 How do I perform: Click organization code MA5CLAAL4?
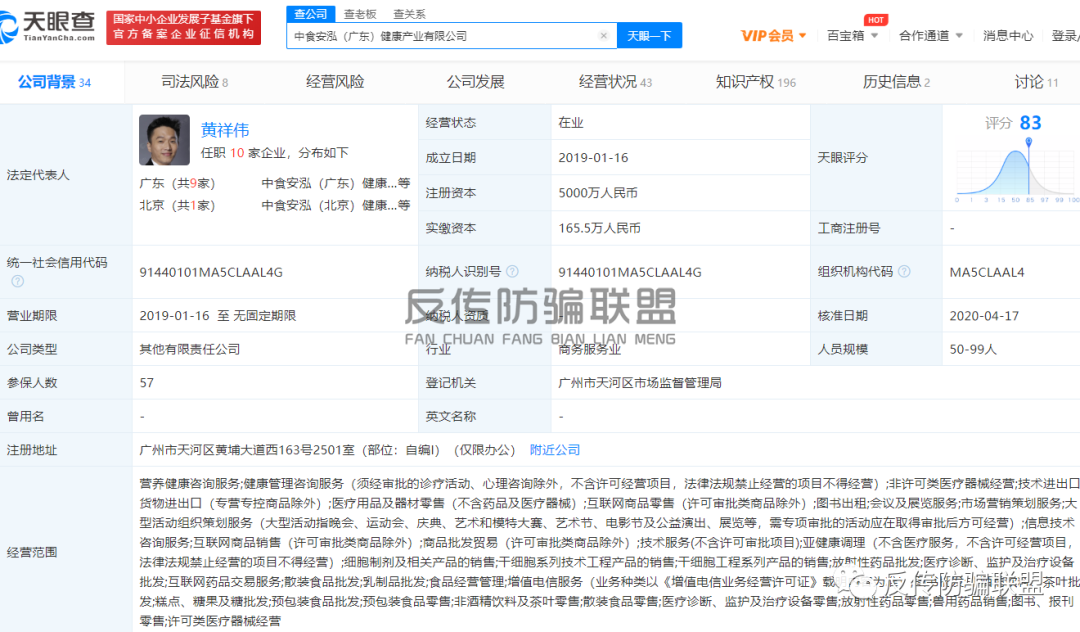(x=987, y=272)
